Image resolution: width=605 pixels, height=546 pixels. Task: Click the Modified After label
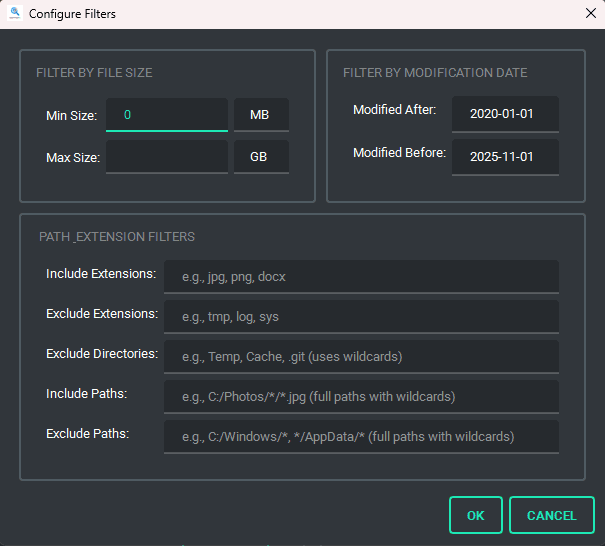click(x=395, y=110)
